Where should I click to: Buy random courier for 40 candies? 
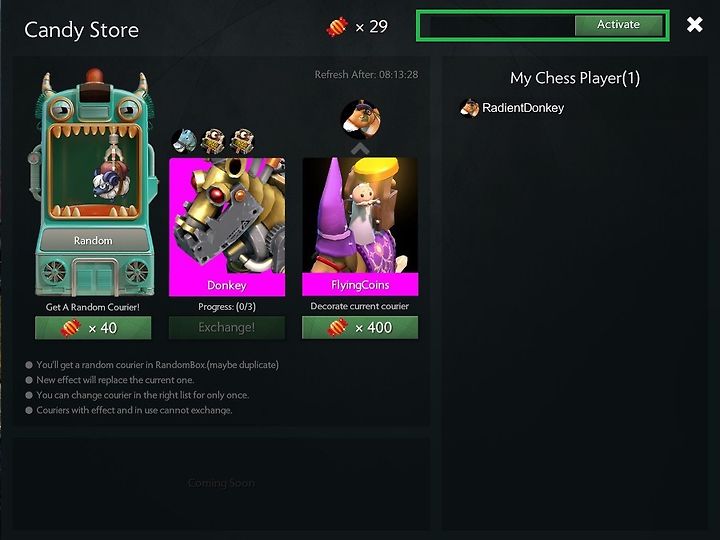point(93,328)
